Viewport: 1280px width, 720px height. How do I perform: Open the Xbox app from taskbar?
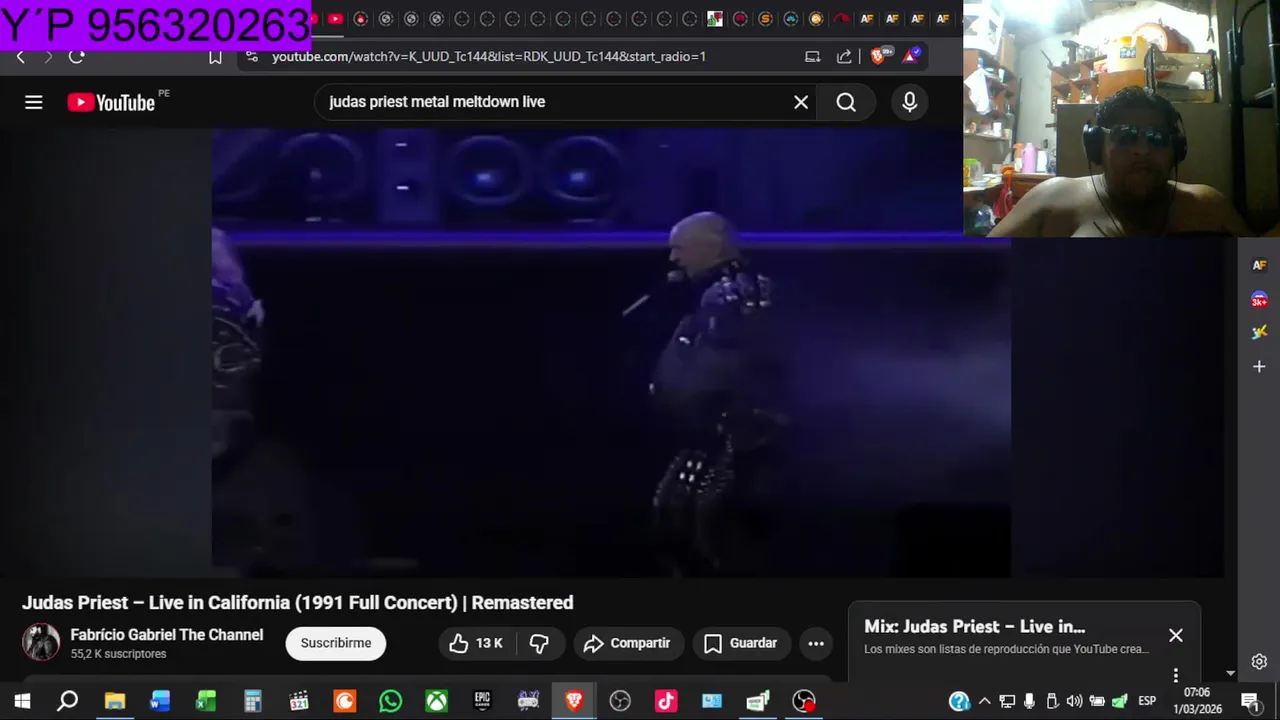point(437,701)
